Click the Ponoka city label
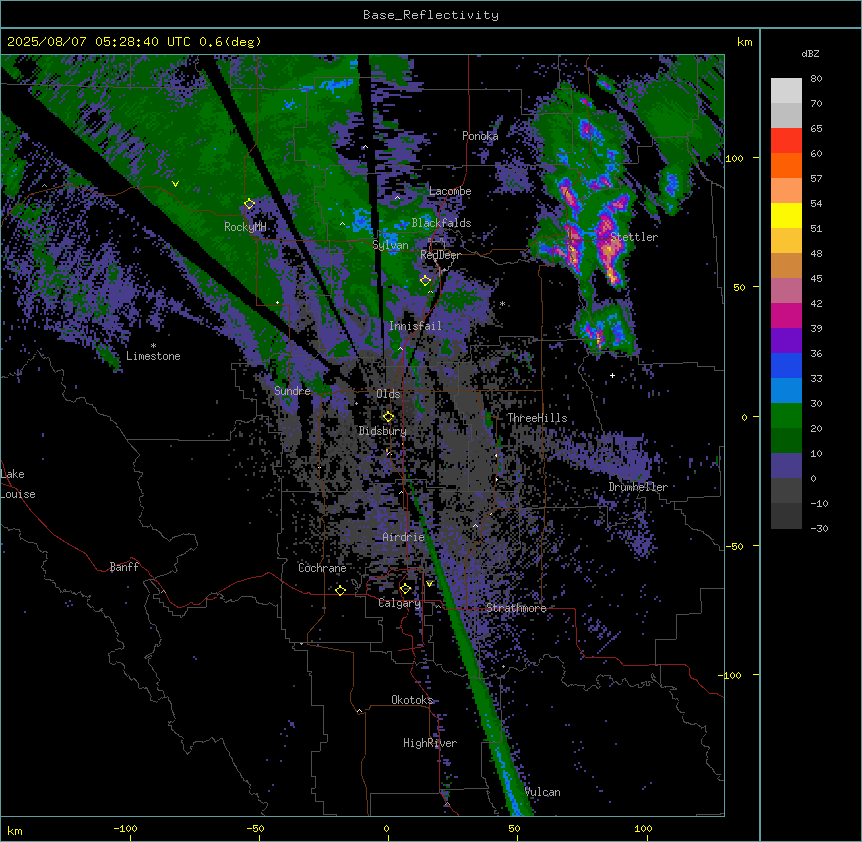The image size is (862, 842). (x=480, y=136)
